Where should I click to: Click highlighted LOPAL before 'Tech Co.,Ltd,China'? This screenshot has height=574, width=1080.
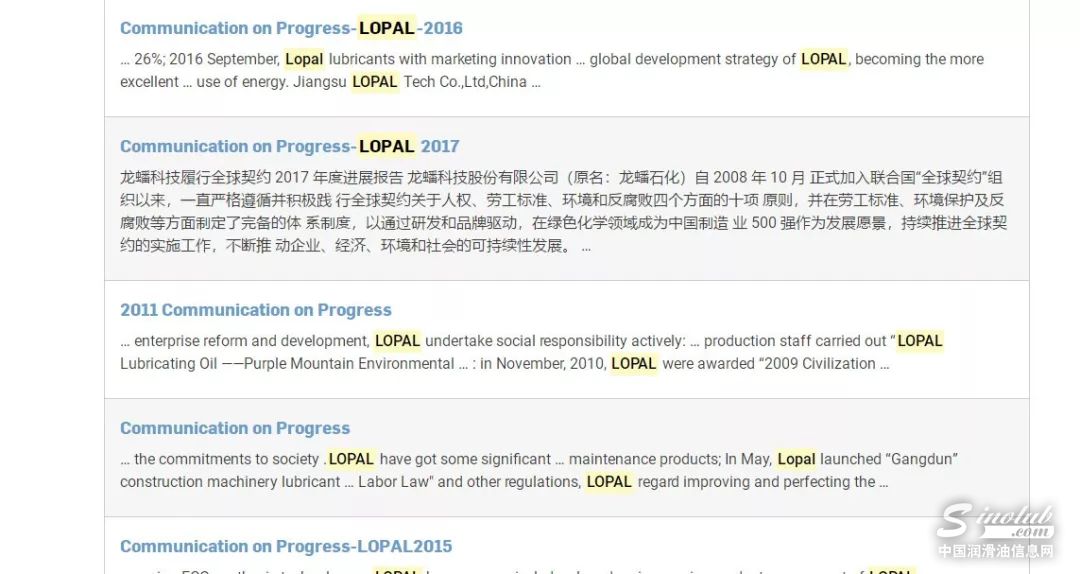[x=375, y=82]
